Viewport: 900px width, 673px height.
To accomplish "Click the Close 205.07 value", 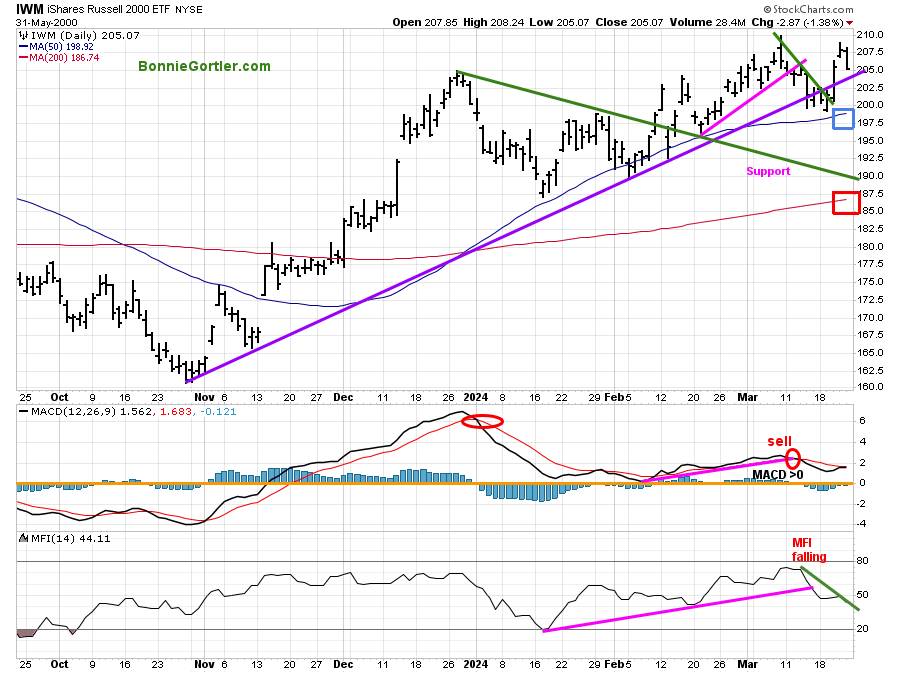I will coord(629,22).
